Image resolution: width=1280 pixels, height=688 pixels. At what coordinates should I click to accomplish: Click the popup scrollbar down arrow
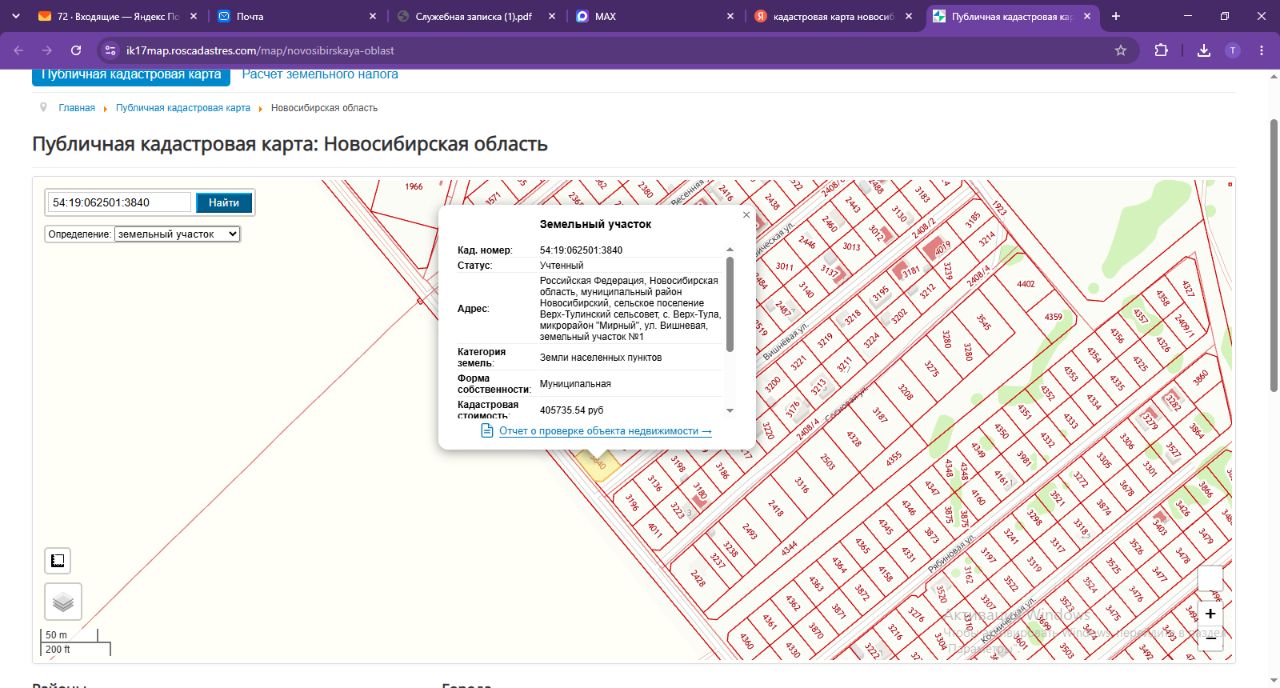[730, 410]
